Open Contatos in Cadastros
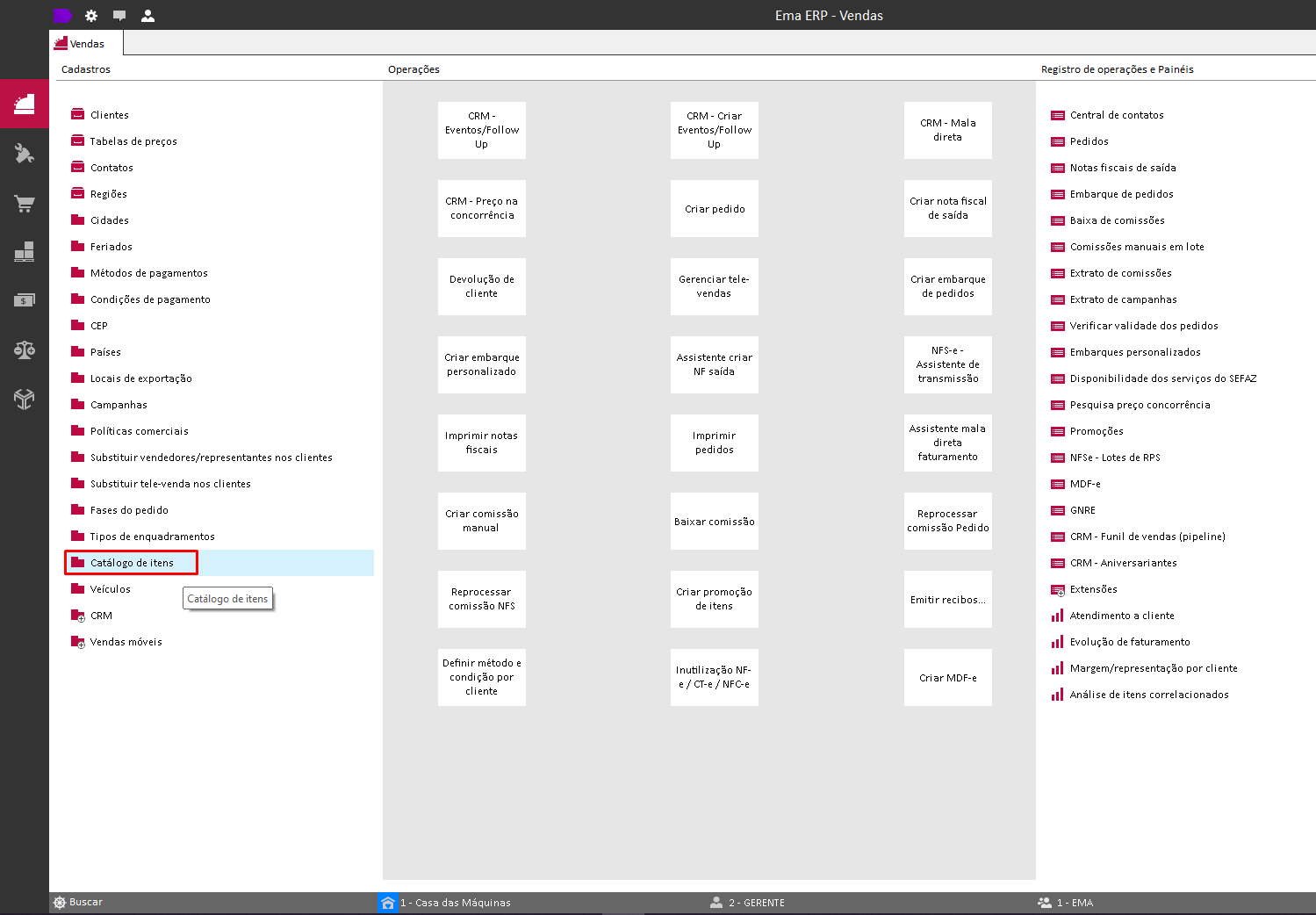The image size is (1316, 915). point(111,168)
